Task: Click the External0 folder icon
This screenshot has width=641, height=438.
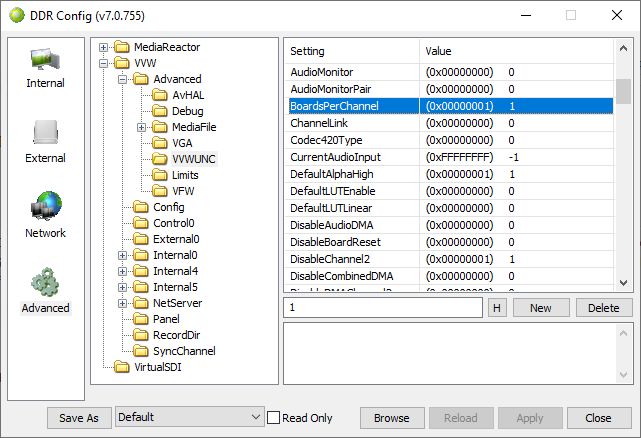Action: [x=141, y=239]
